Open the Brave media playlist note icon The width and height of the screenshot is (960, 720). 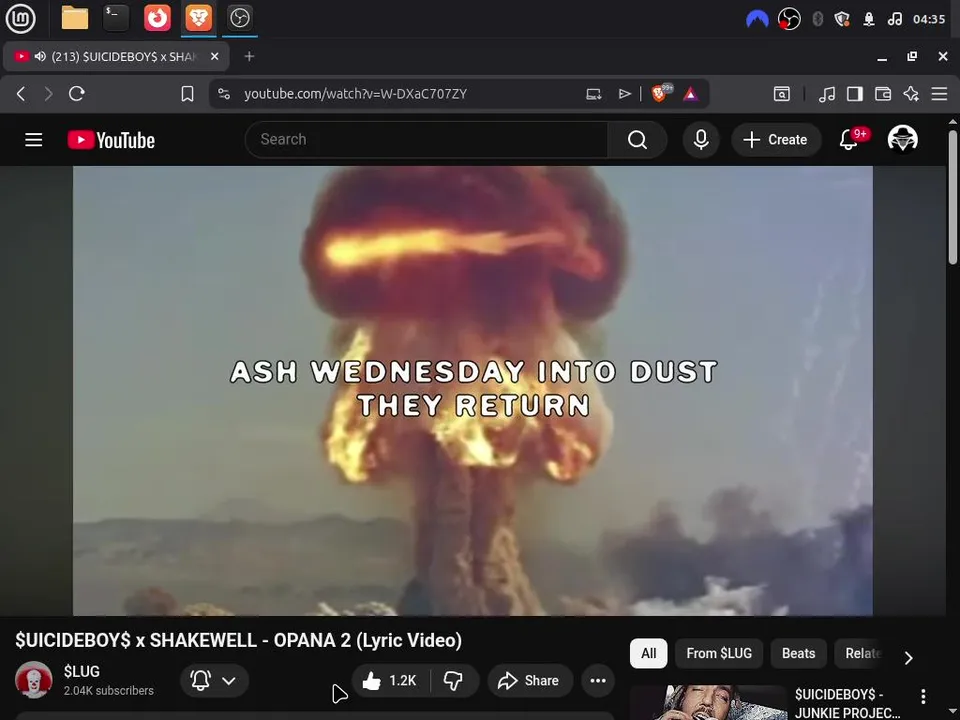[x=827, y=94]
